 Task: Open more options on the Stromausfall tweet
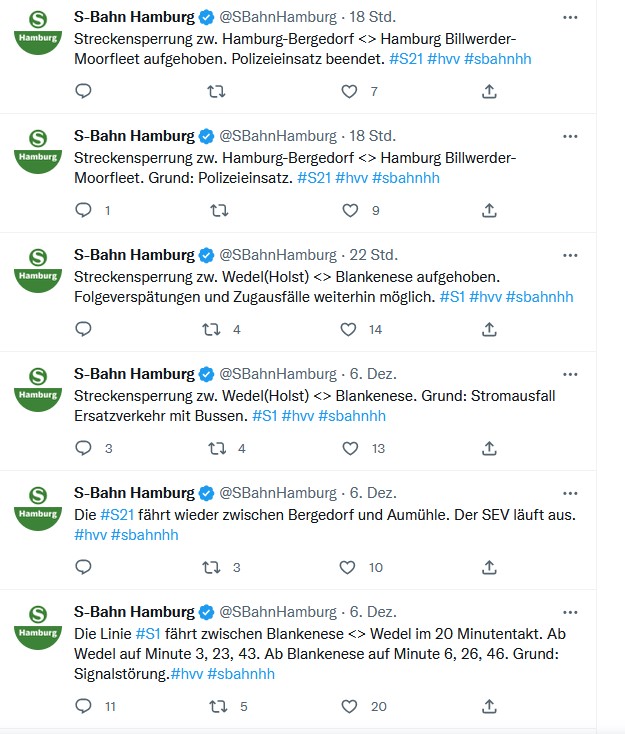[x=570, y=374]
